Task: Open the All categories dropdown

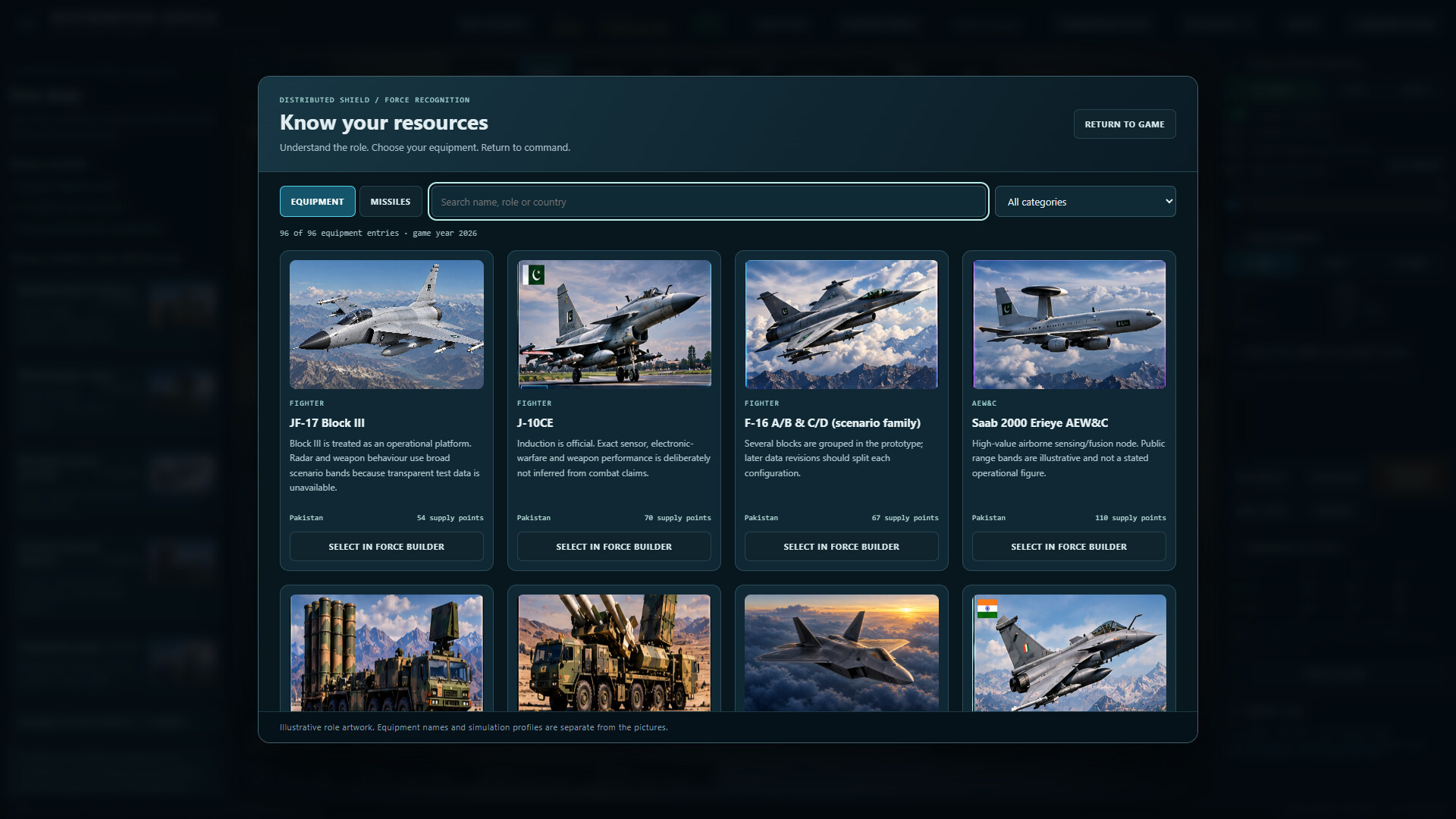Action: [1085, 202]
